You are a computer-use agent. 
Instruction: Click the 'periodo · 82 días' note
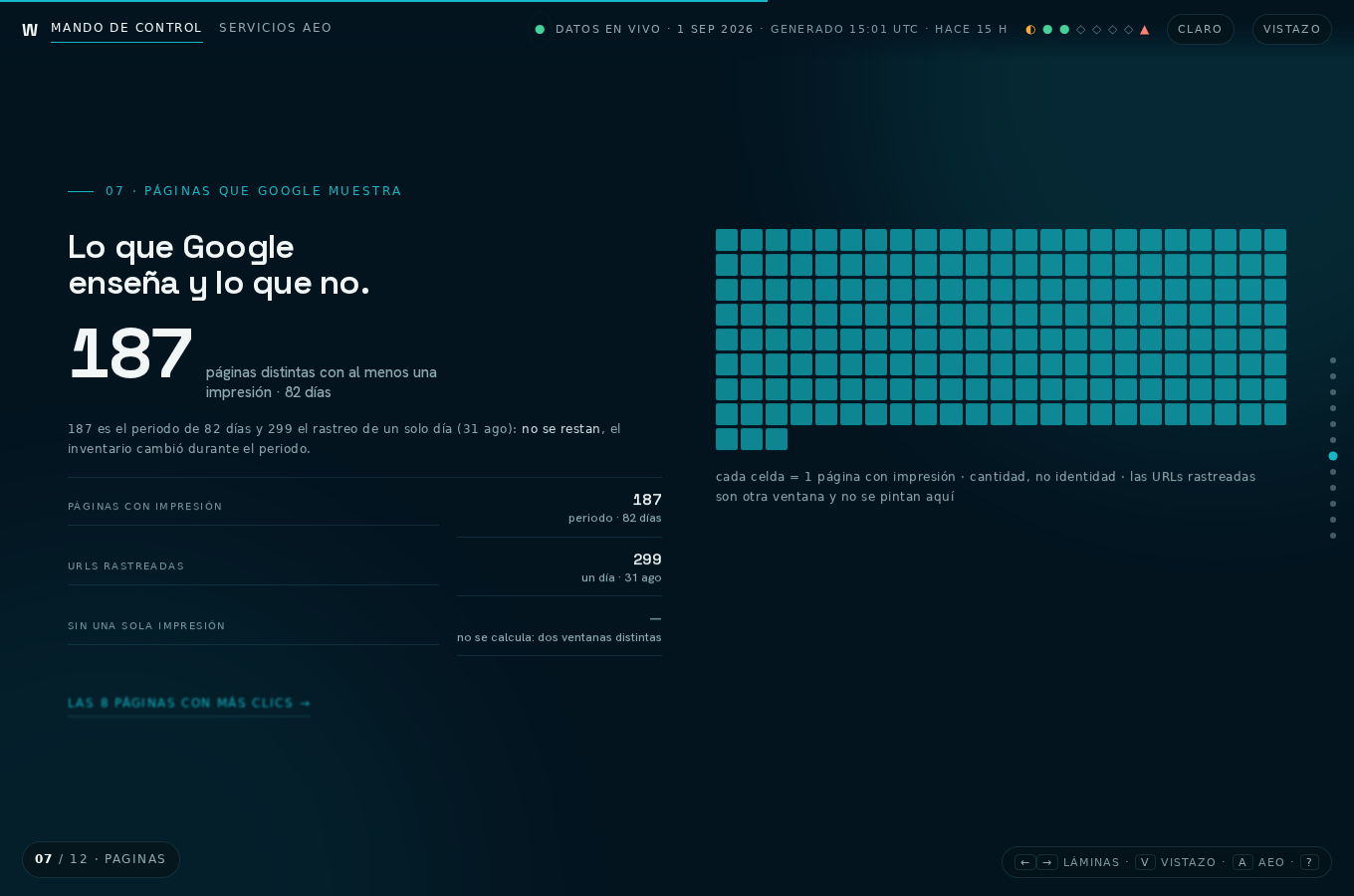tap(615, 518)
